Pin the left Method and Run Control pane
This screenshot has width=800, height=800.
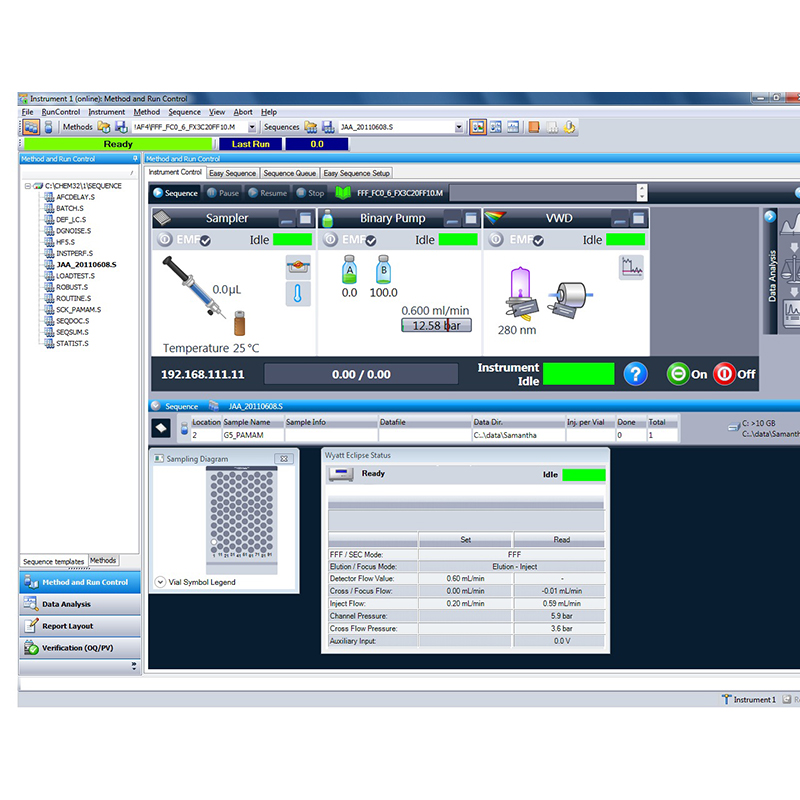(x=135, y=159)
